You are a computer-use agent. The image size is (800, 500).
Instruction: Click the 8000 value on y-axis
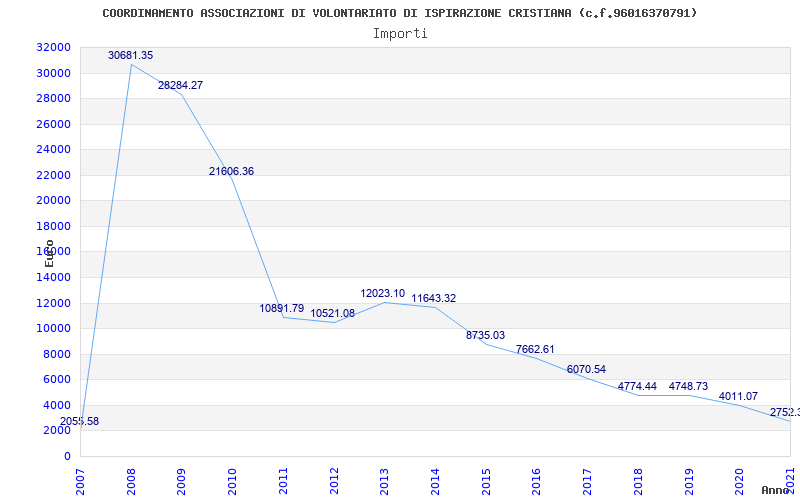57,354
